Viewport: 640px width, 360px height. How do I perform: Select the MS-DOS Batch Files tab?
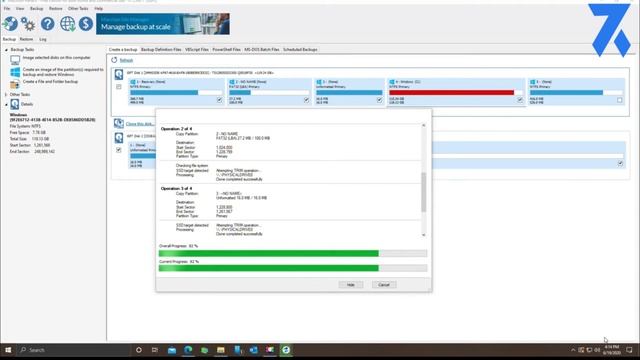[262, 49]
